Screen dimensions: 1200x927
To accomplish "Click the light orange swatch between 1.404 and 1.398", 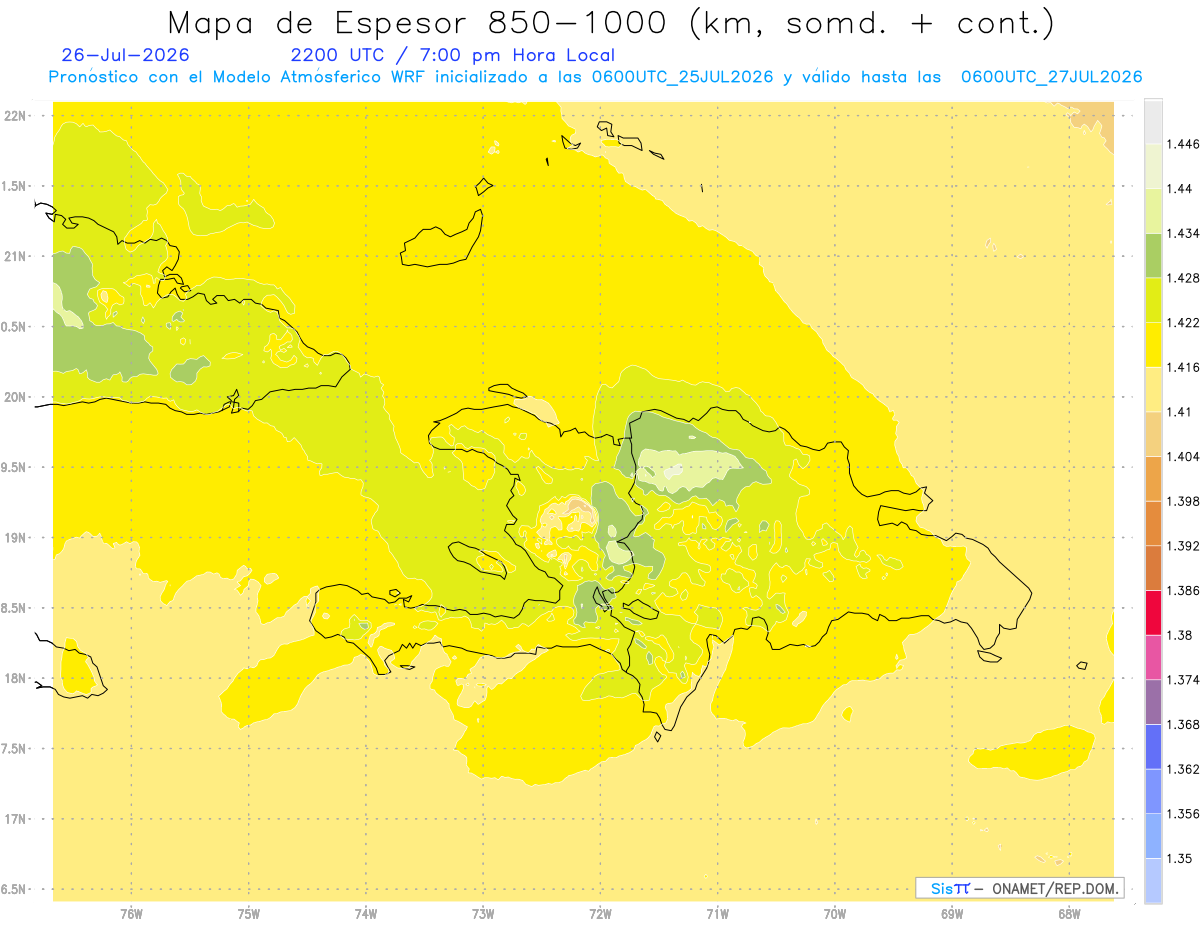I will (1153, 479).
